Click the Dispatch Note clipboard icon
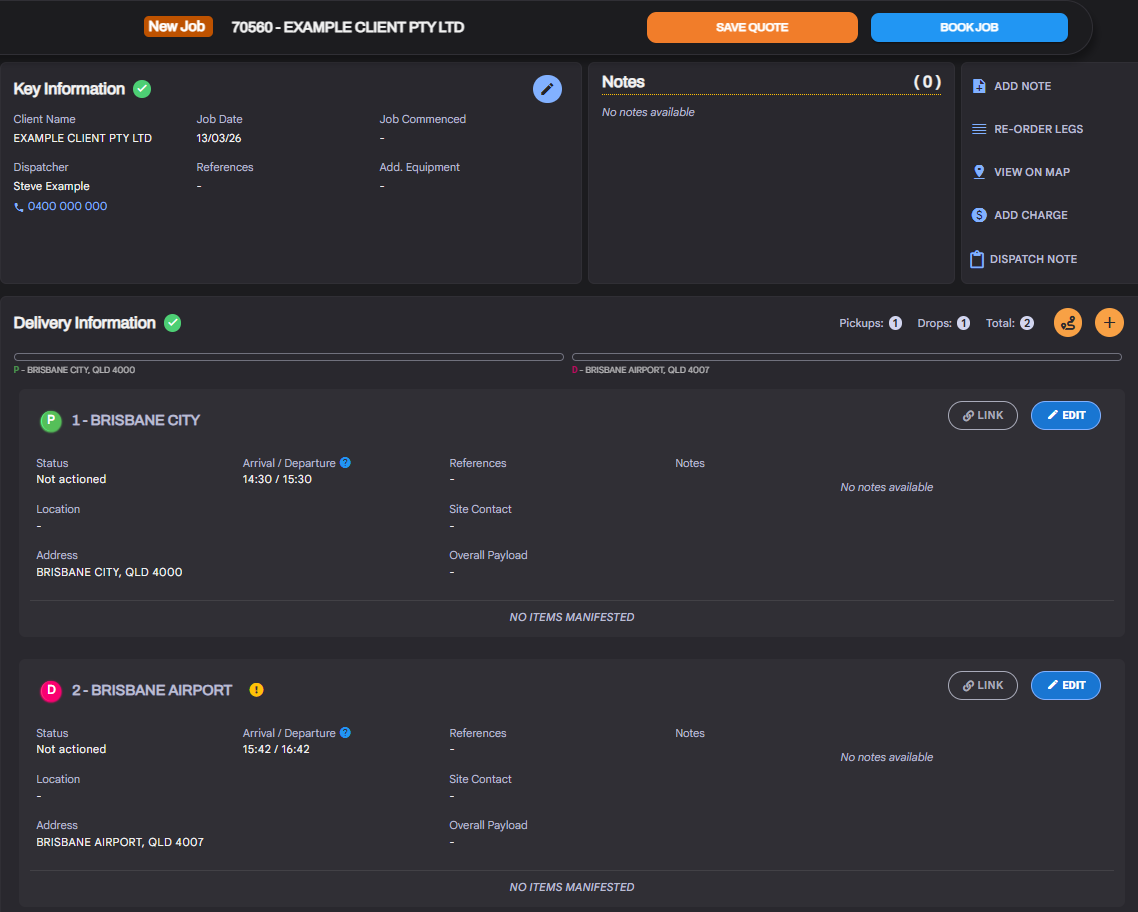This screenshot has height=912, width=1138. coord(977,259)
